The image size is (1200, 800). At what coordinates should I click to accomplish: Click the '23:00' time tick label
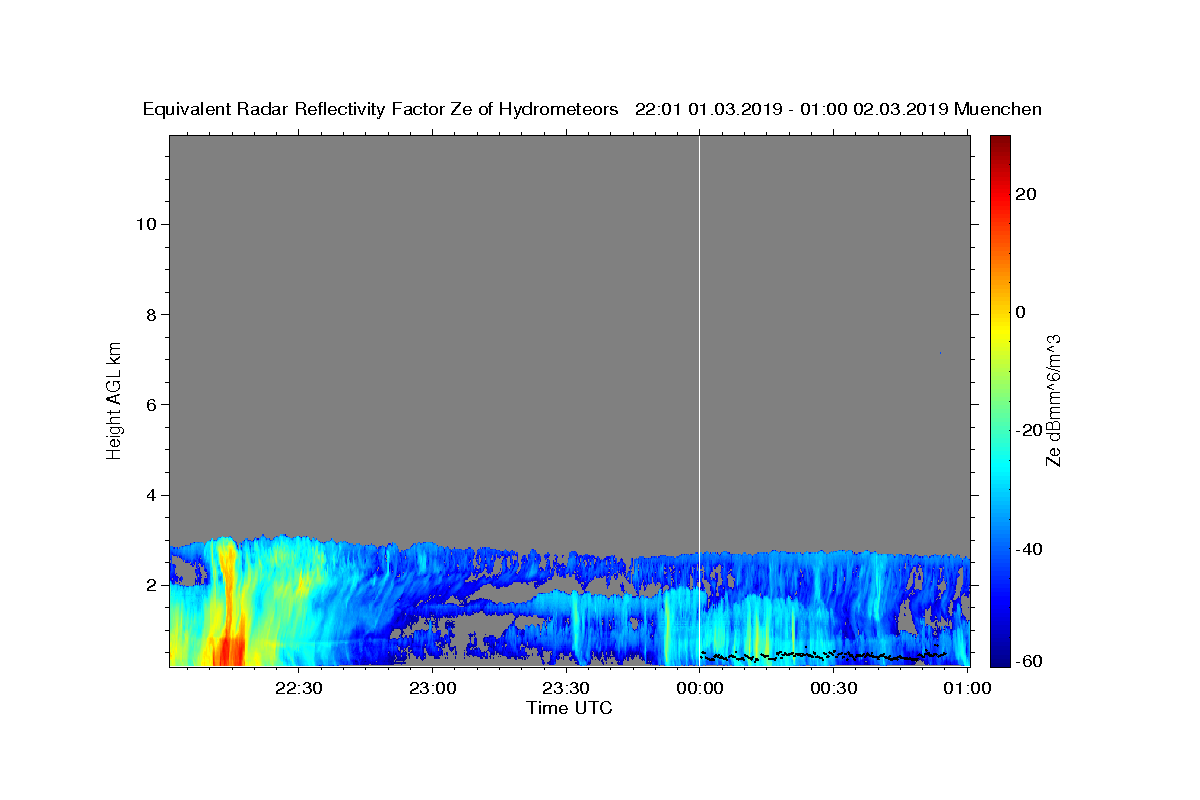432,689
